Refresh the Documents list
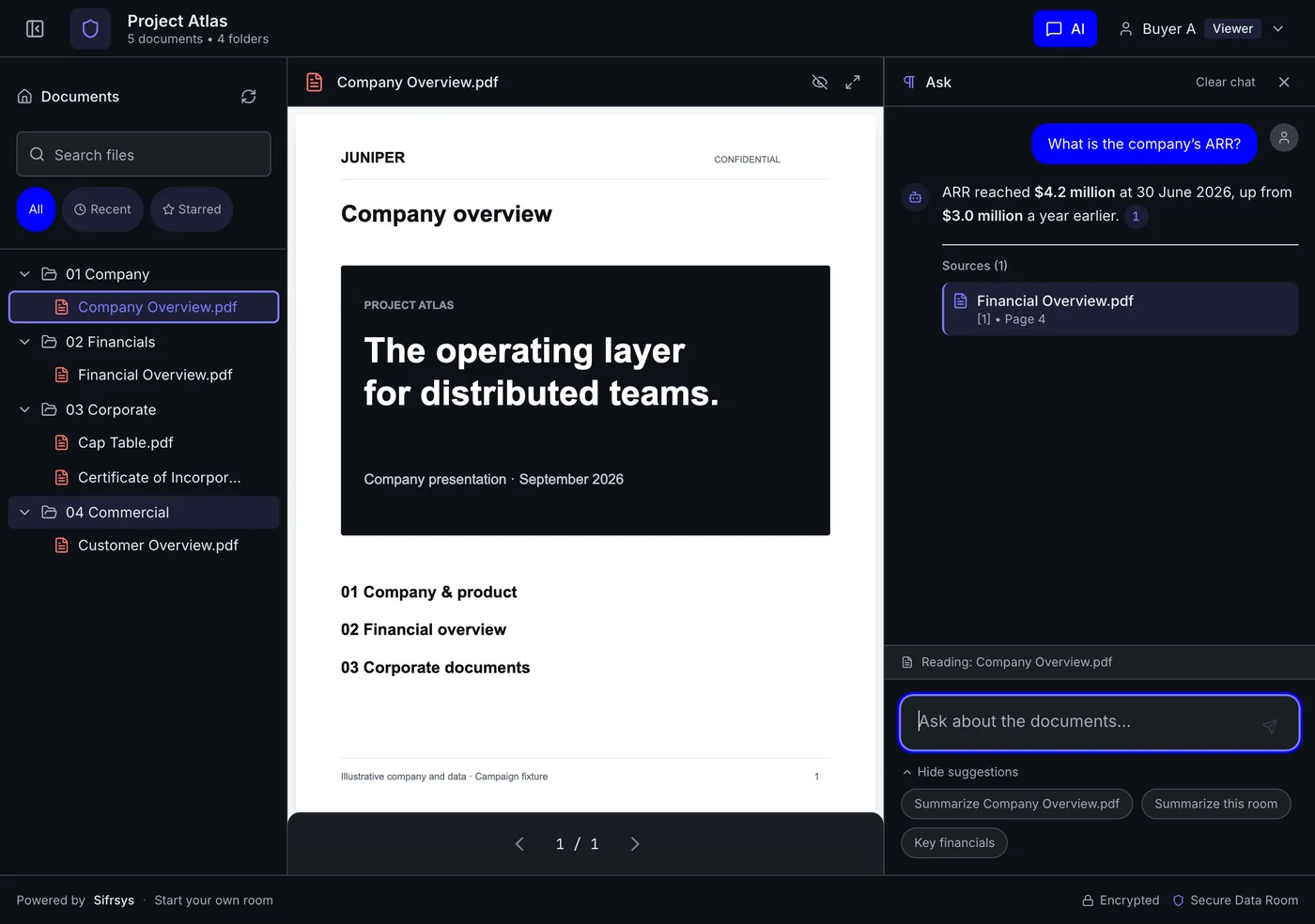Image resolution: width=1315 pixels, height=924 pixels. (249, 97)
